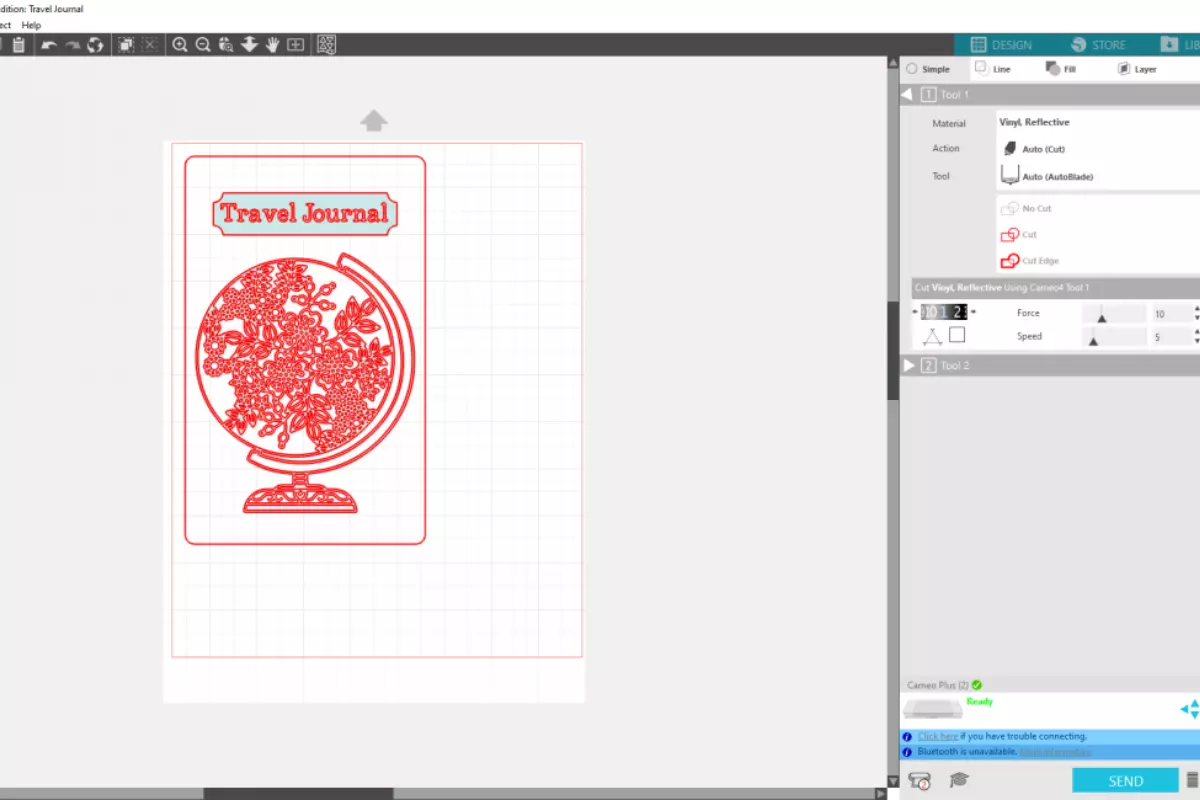Increase the Force value stepper
This screenshot has width=1200, height=800.
point(1197,309)
